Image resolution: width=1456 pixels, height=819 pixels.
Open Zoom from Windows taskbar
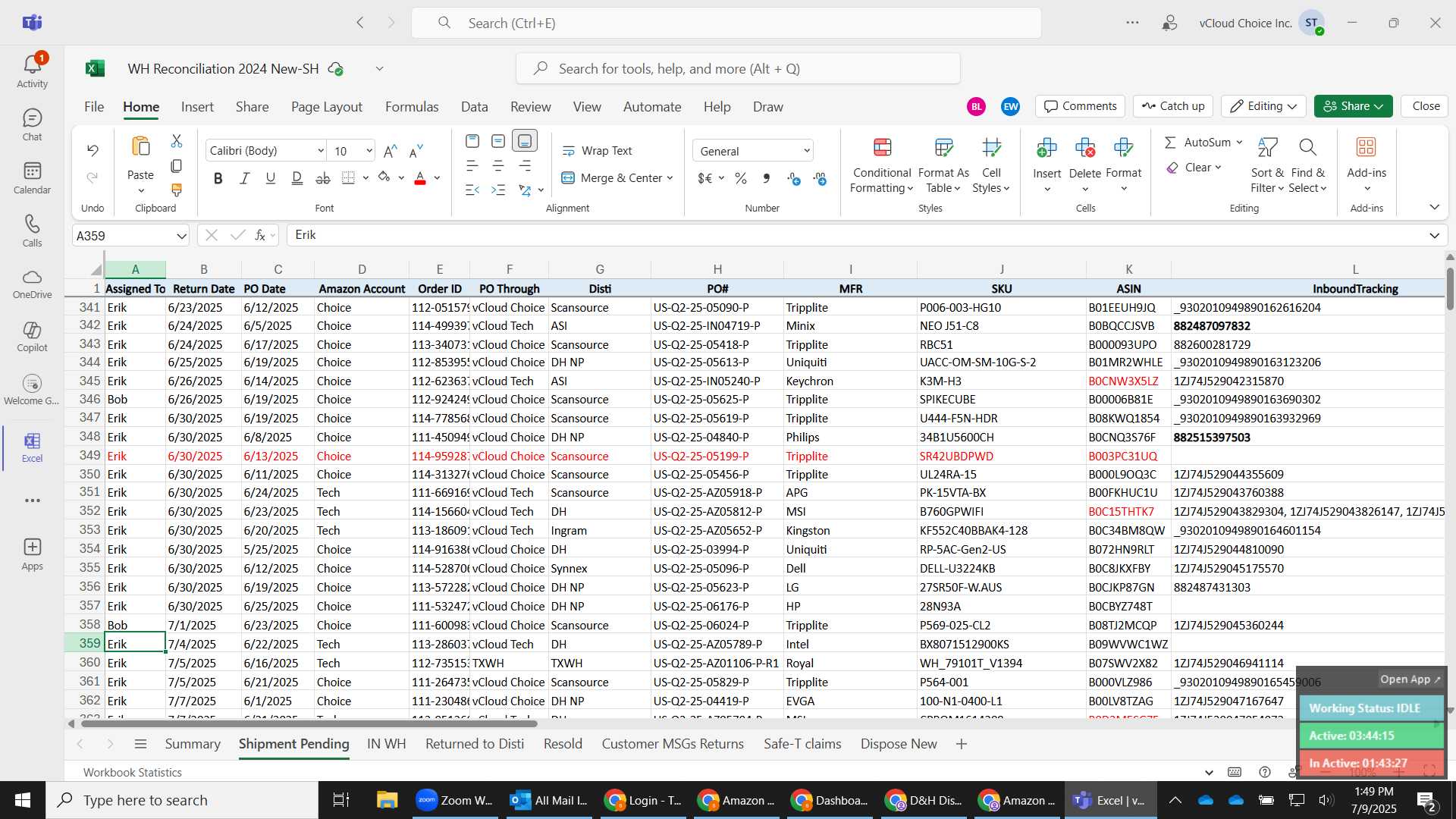pyautogui.click(x=455, y=800)
